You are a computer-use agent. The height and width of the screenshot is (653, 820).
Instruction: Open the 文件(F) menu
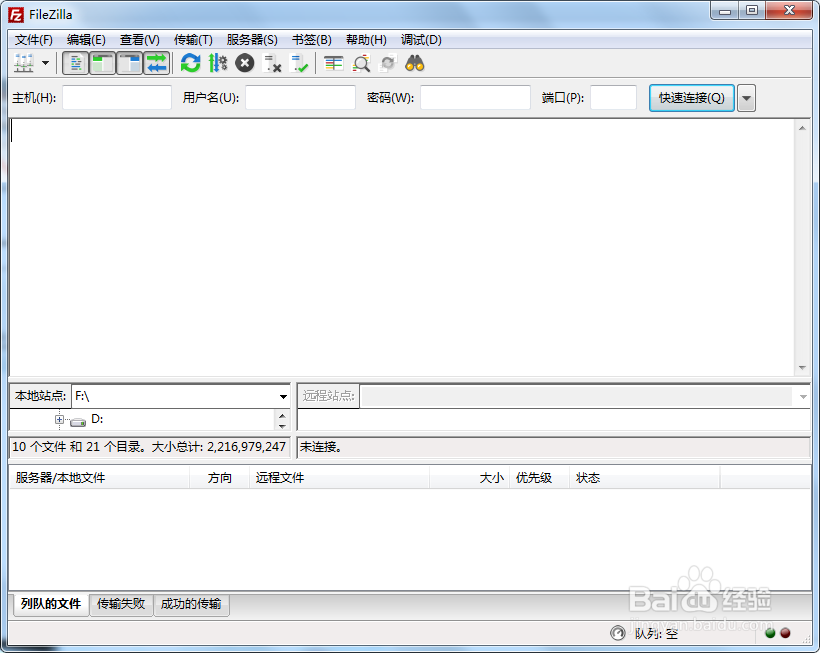33,40
